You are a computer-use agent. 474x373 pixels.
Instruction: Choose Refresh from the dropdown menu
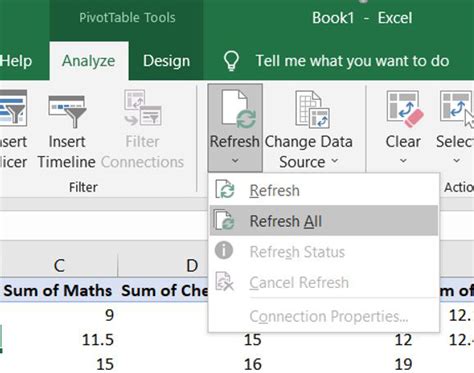coord(323,191)
